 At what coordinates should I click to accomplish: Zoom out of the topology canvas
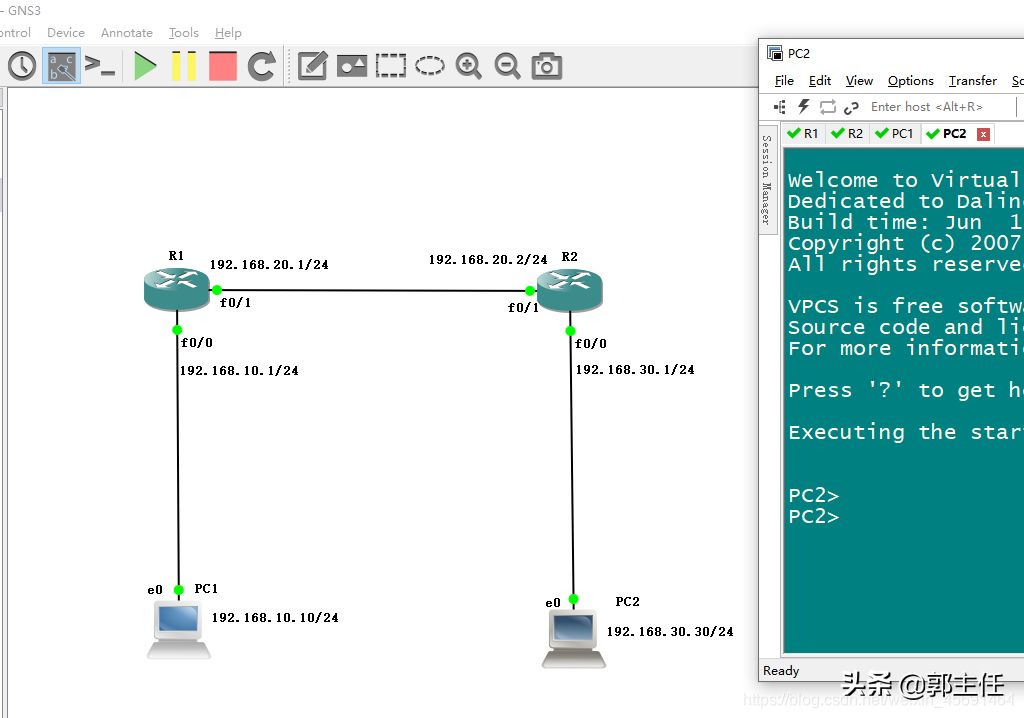click(507, 67)
